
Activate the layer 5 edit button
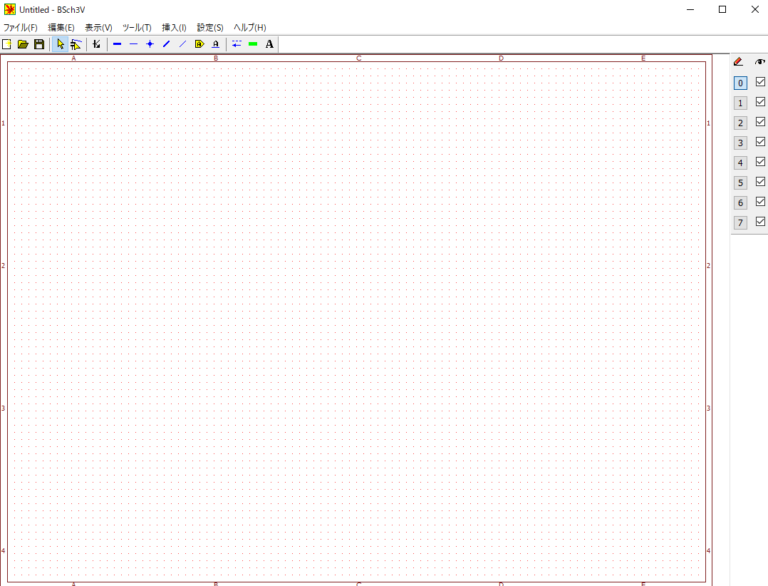click(x=740, y=183)
